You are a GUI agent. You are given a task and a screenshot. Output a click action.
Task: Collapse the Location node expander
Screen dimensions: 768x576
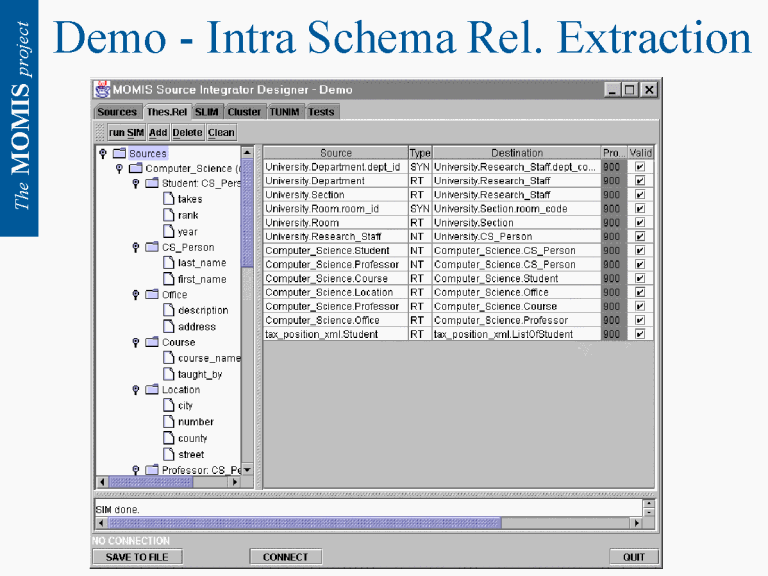[136, 390]
